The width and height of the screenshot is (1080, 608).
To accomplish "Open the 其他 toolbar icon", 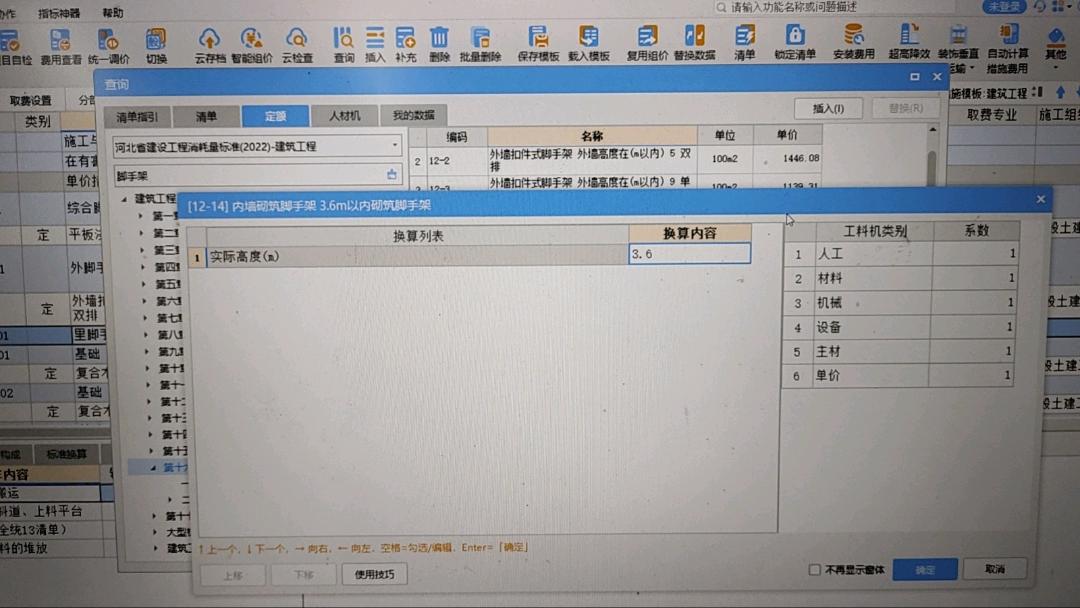I will tap(1055, 45).
